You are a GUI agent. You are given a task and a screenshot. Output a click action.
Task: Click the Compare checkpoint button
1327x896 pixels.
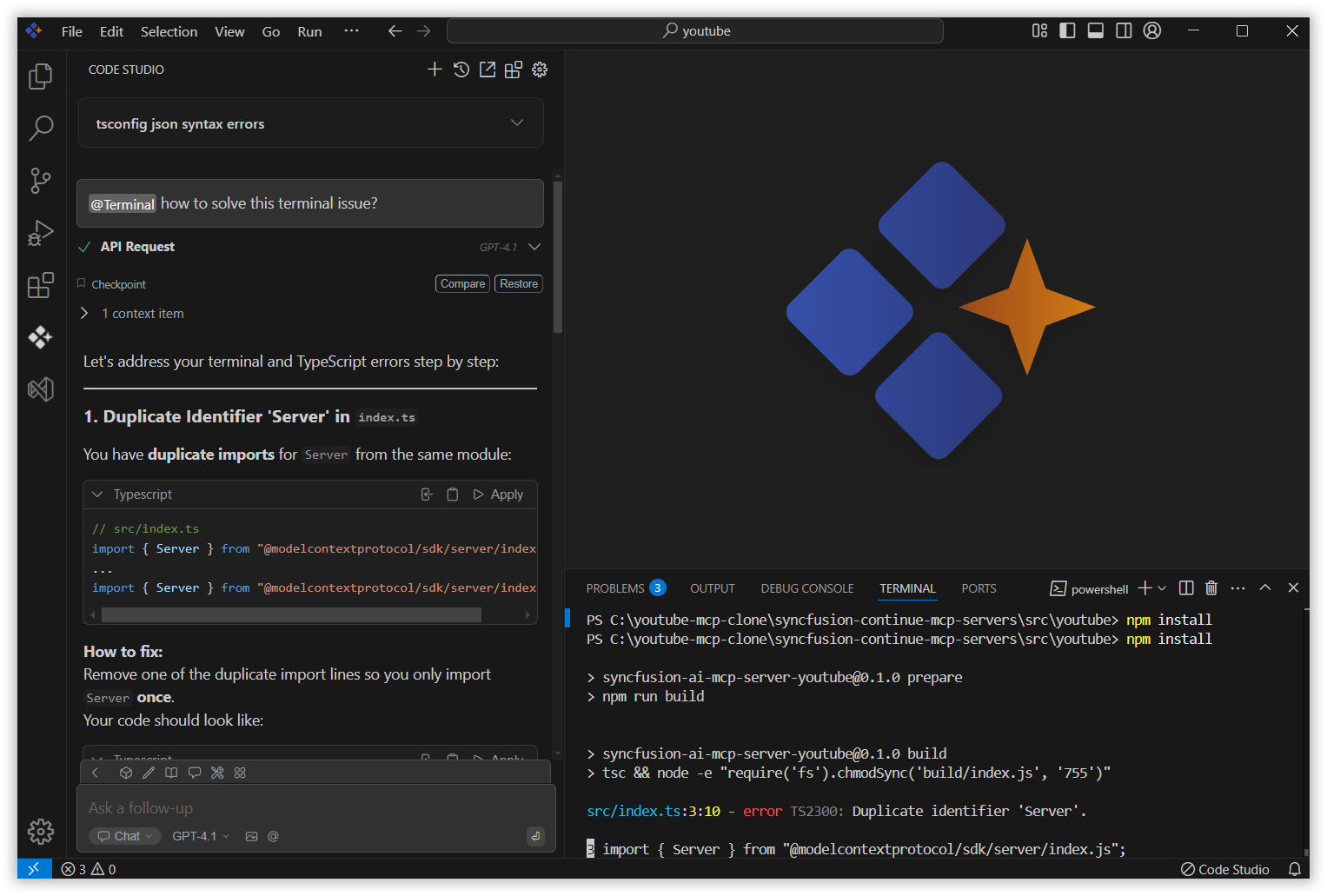click(x=462, y=284)
